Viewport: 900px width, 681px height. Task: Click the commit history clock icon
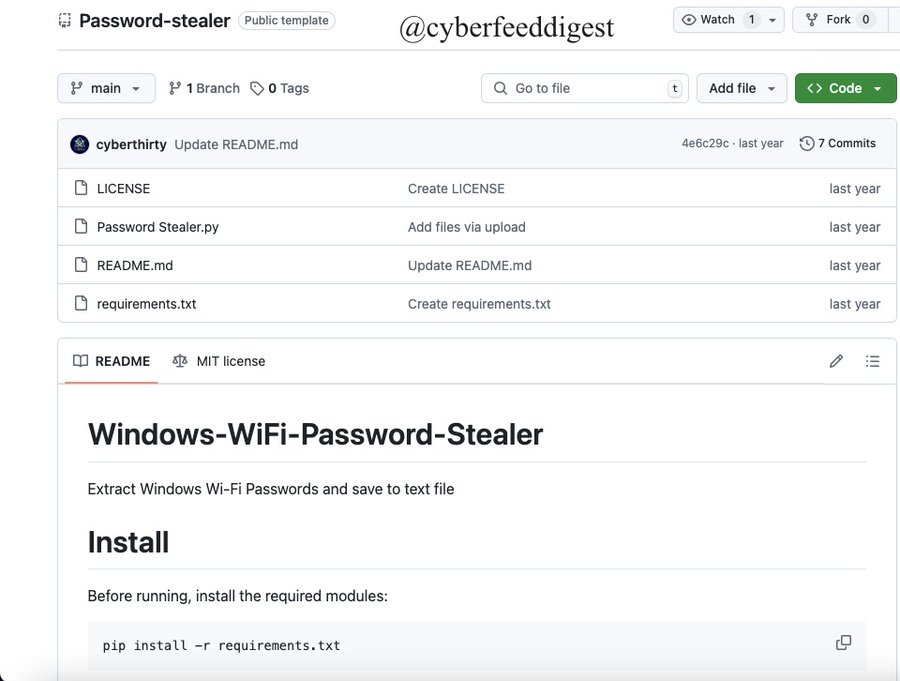[x=806, y=144]
